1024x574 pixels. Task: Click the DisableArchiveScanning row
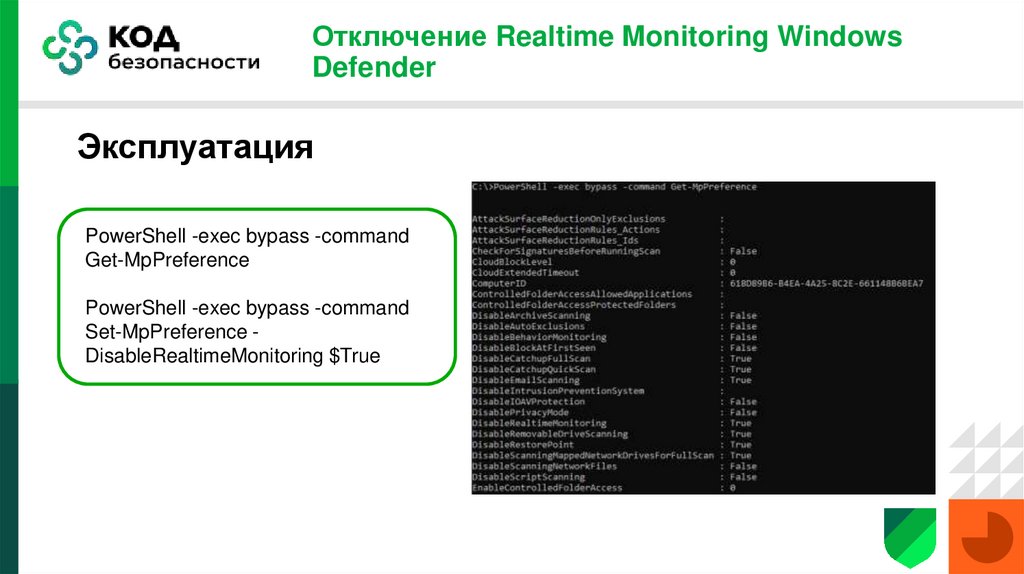click(x=615, y=315)
